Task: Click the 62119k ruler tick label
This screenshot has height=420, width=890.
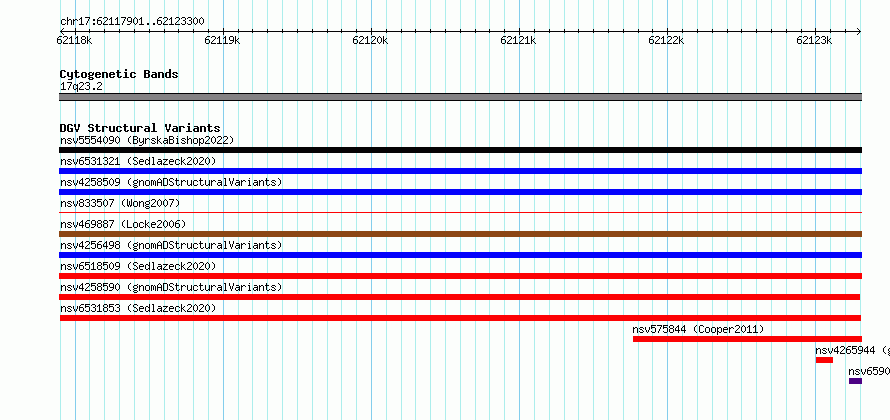Action: (x=222, y=40)
